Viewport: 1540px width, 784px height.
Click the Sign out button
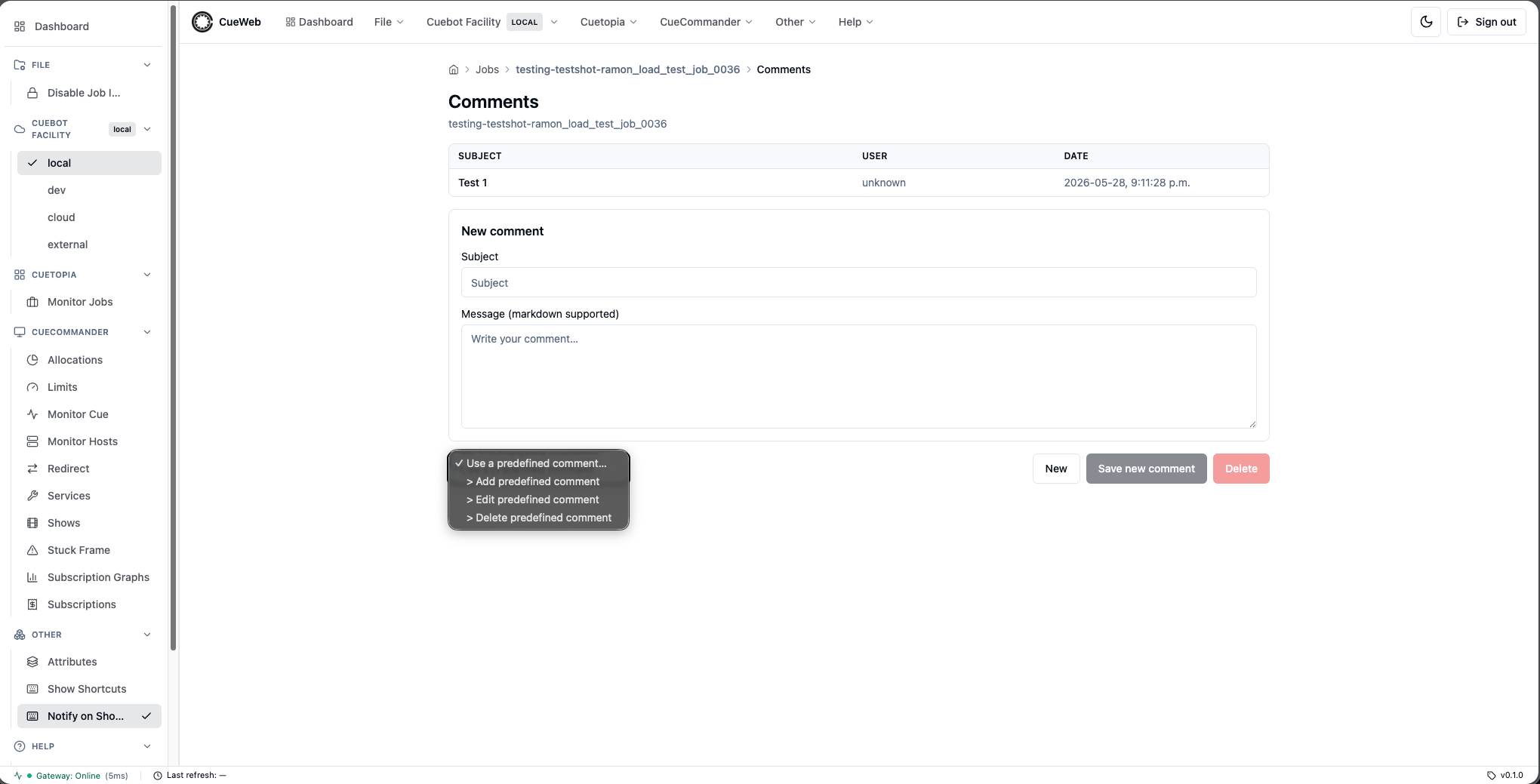pyautogui.click(x=1486, y=22)
